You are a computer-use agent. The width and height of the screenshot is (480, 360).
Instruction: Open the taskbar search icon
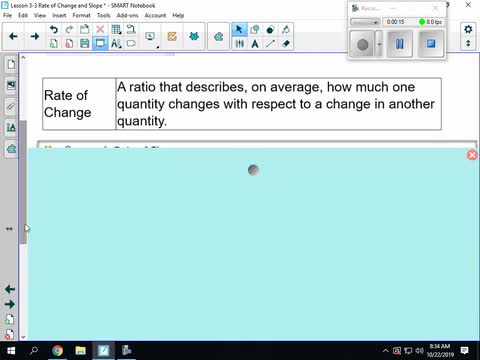pyautogui.click(x=34, y=351)
